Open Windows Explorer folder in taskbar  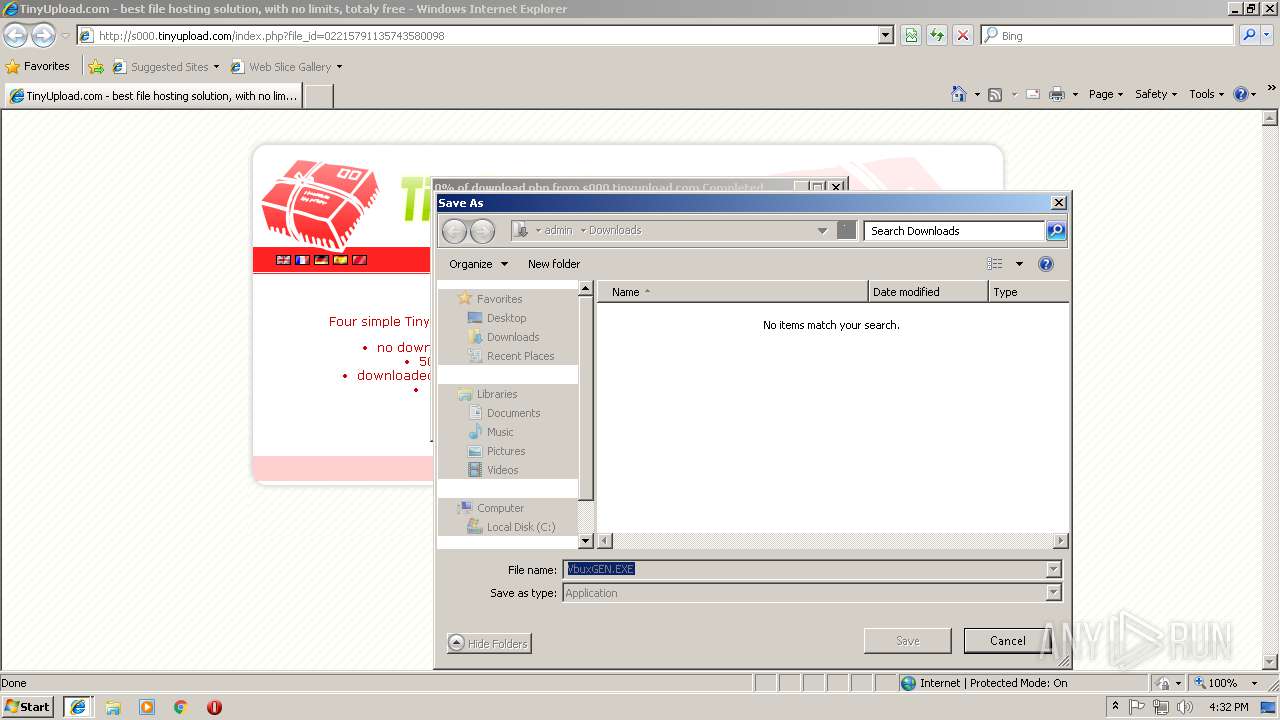(113, 707)
